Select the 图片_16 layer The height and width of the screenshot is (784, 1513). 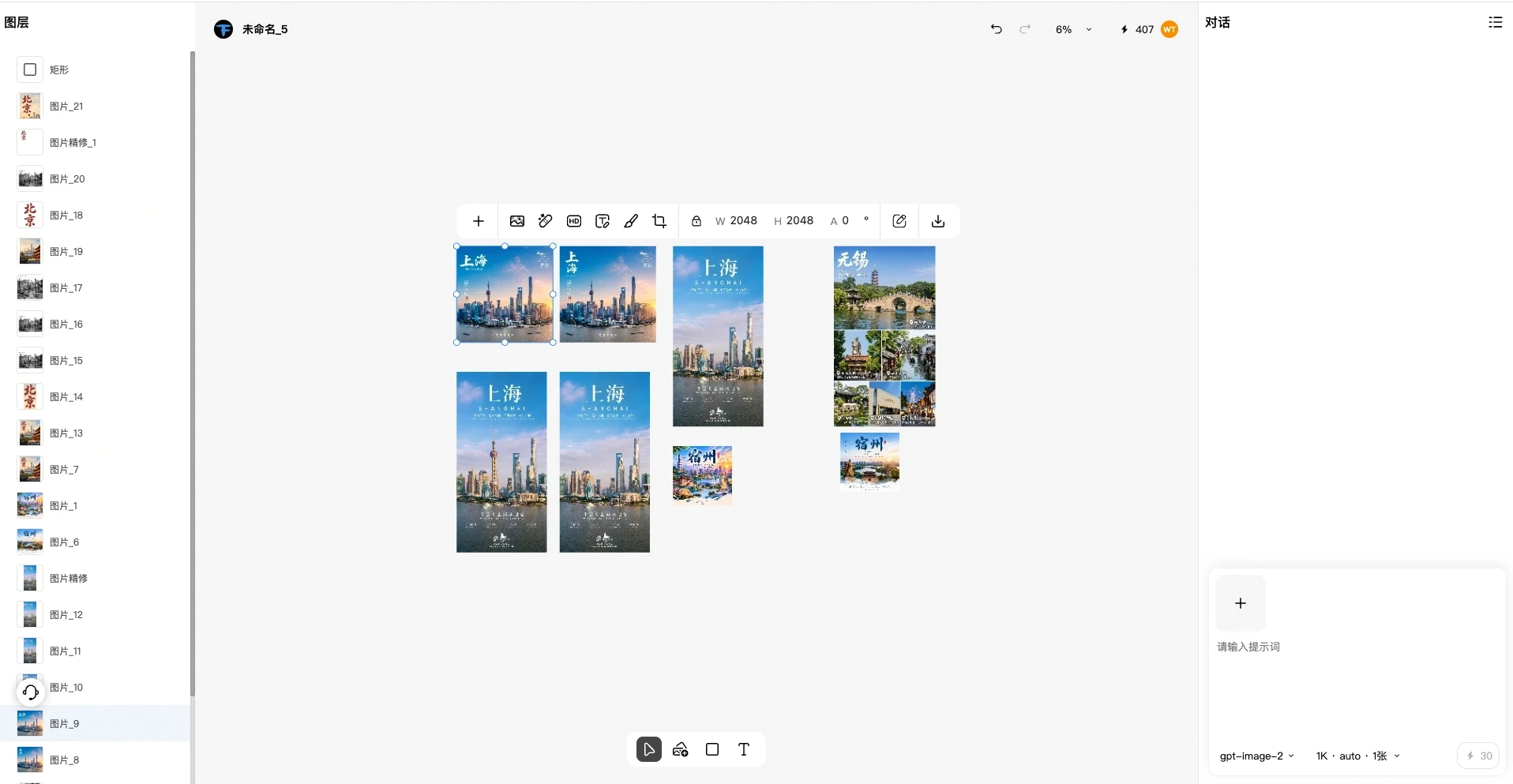point(95,324)
